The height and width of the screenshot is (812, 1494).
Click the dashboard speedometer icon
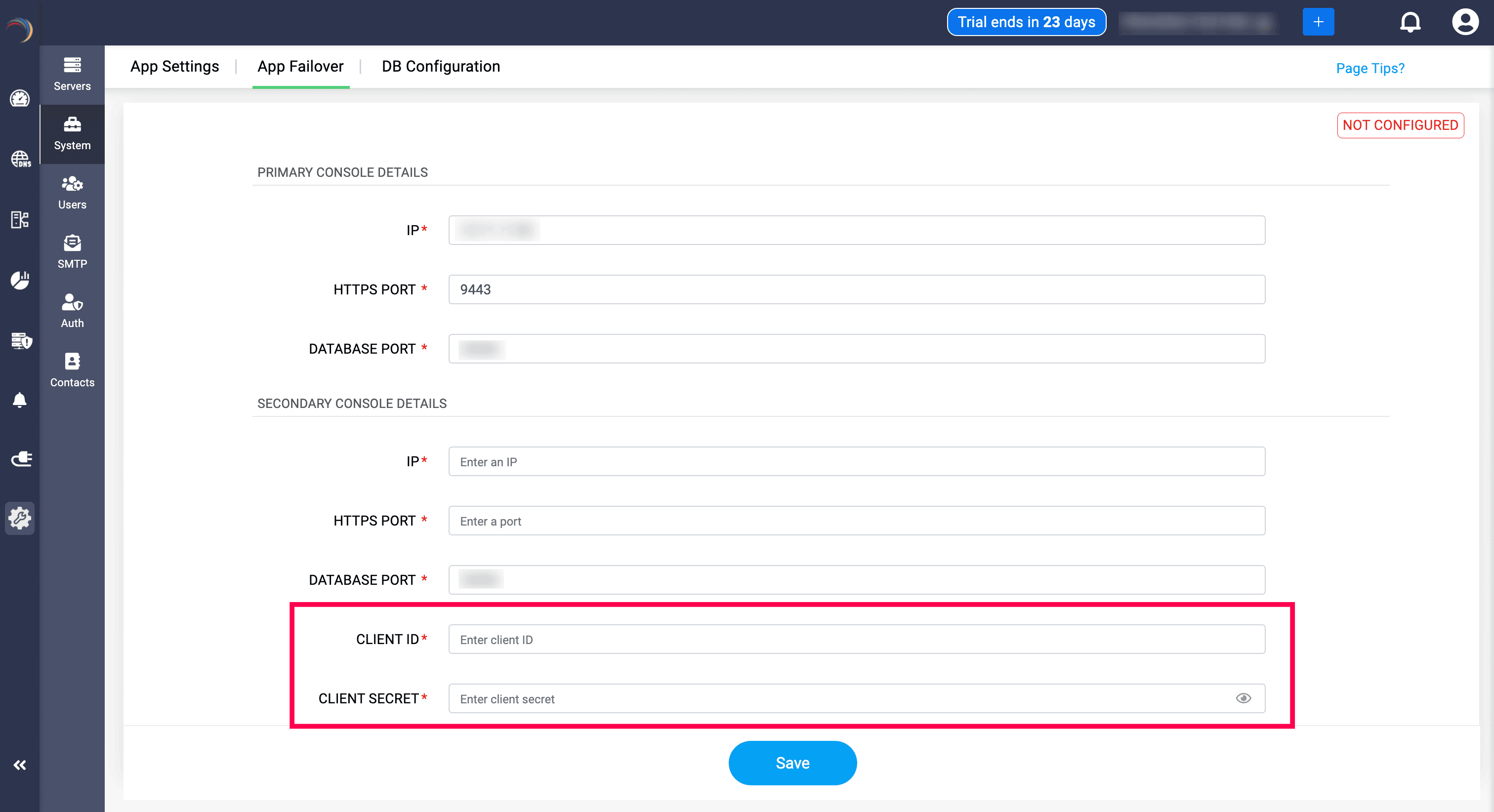[x=20, y=99]
